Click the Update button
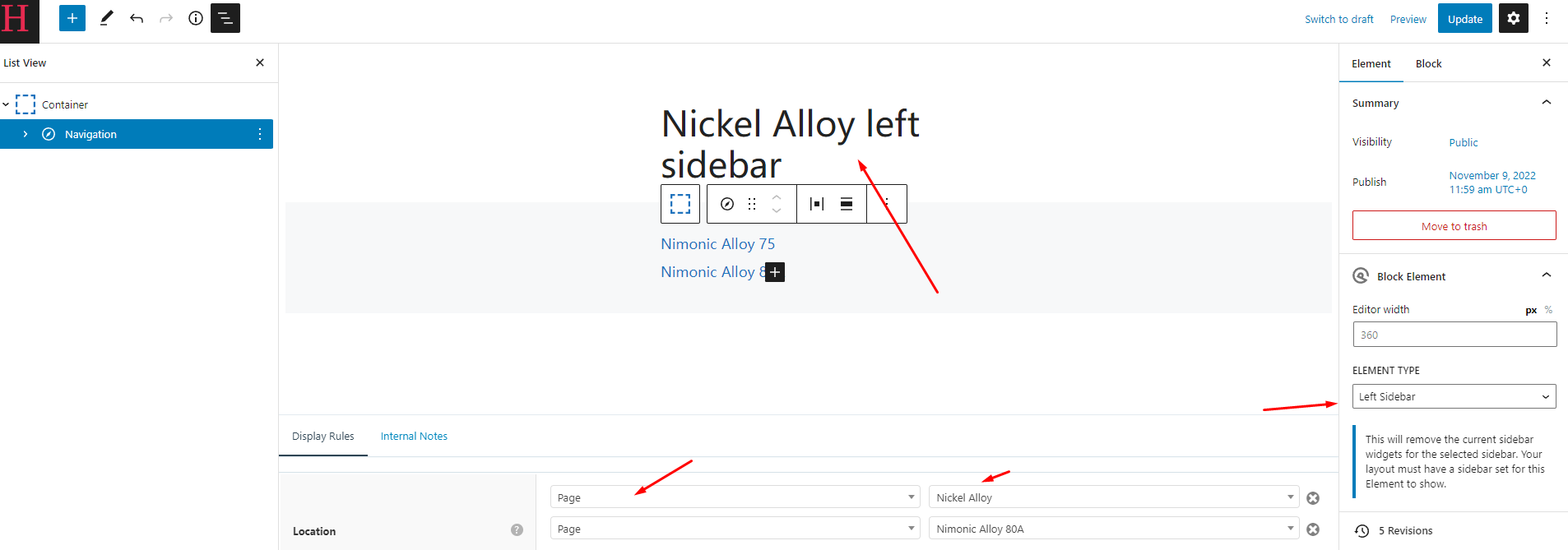Image resolution: width=1568 pixels, height=550 pixels. [1464, 19]
